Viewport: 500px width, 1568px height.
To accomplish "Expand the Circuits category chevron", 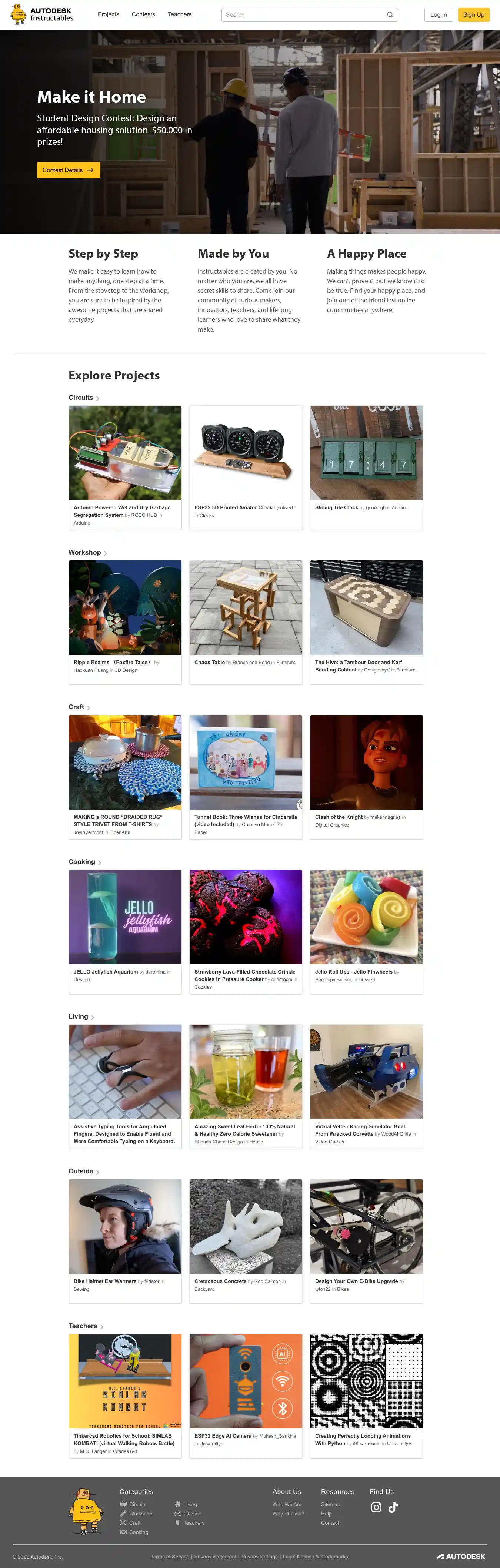I will point(98,399).
